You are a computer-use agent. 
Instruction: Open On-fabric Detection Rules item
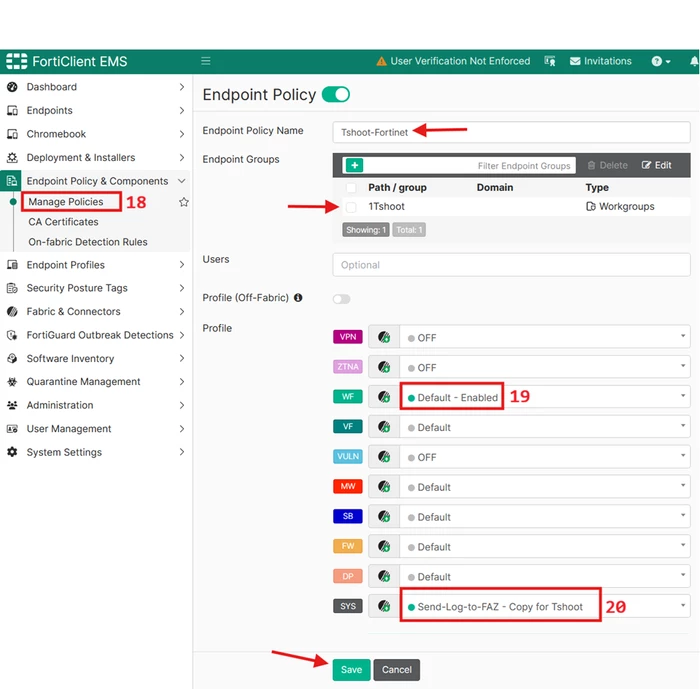click(88, 242)
